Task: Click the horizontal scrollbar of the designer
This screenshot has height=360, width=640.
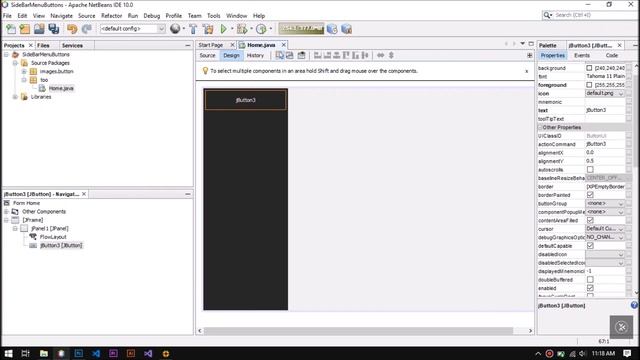Action: [x=358, y=331]
